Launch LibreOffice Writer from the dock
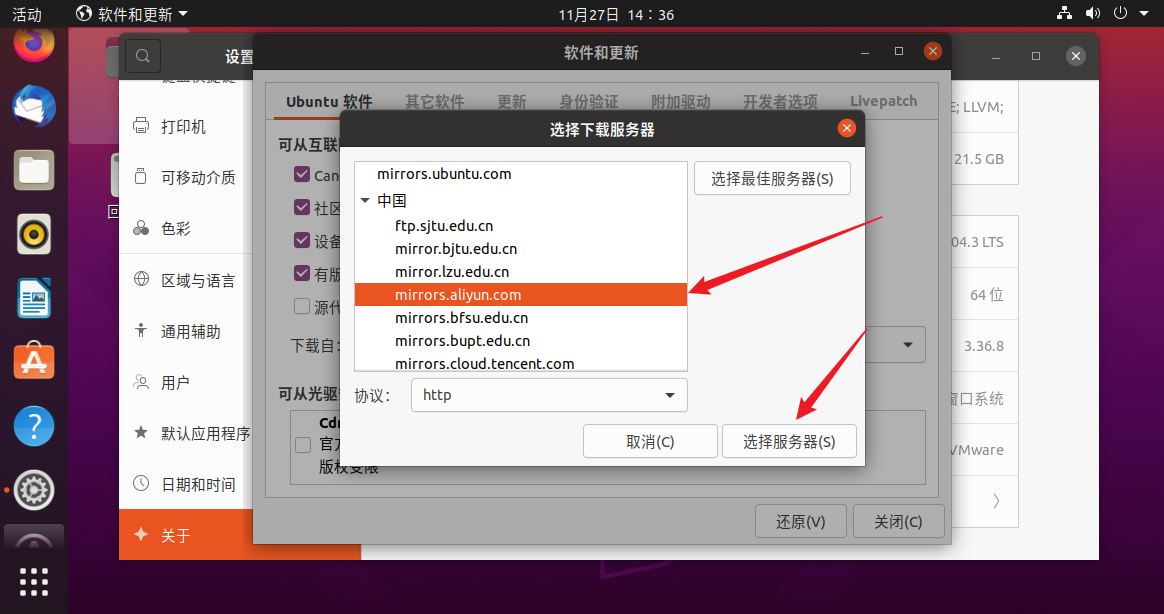 tap(34, 298)
